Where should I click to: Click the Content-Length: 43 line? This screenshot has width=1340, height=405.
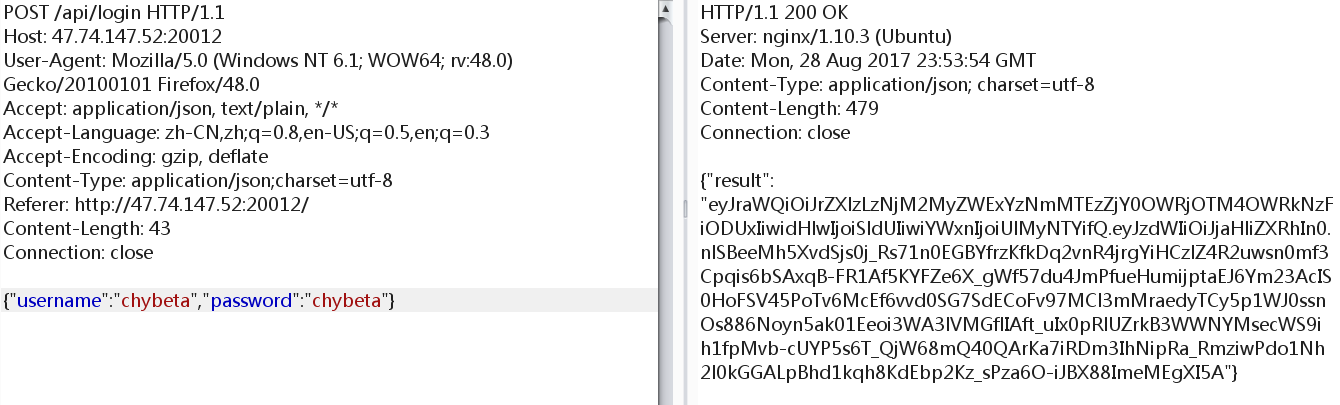[87, 229]
